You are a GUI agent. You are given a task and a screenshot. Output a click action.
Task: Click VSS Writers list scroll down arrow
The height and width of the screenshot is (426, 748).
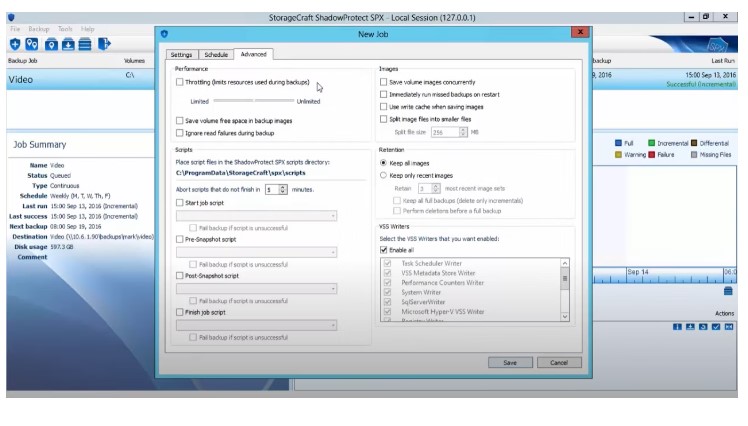565,317
